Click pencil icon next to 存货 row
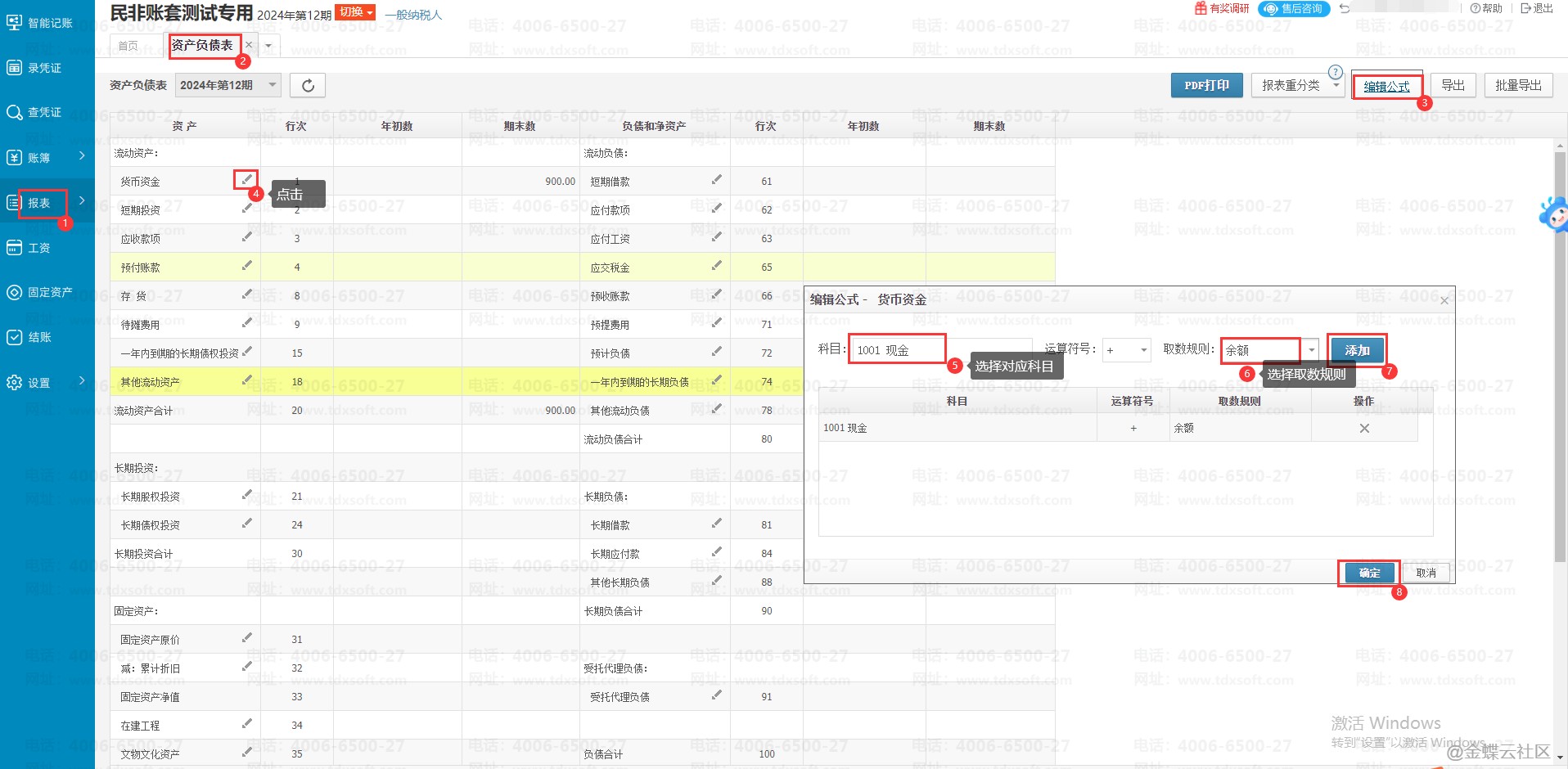The height and width of the screenshot is (769, 1568). 246,295
